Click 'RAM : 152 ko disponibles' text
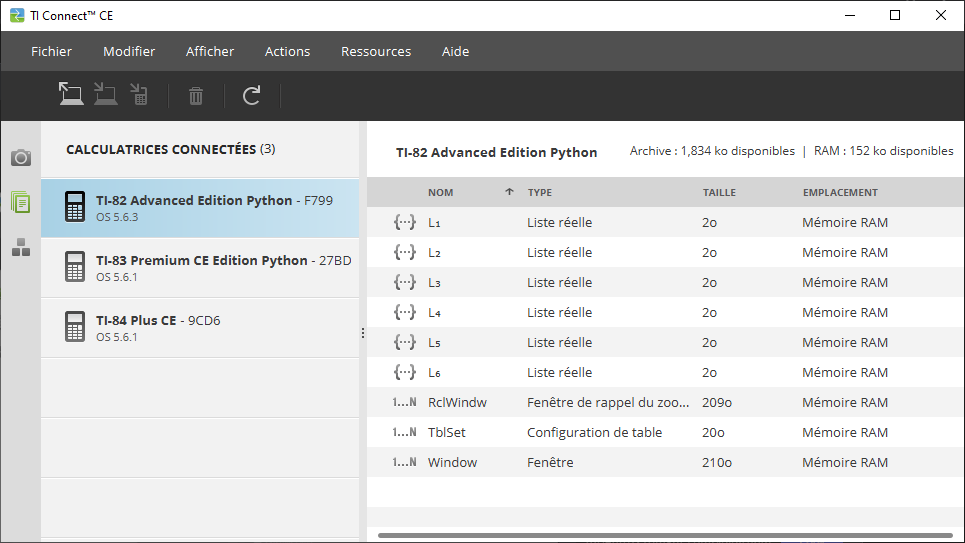The width and height of the screenshot is (965, 543). [x=884, y=151]
